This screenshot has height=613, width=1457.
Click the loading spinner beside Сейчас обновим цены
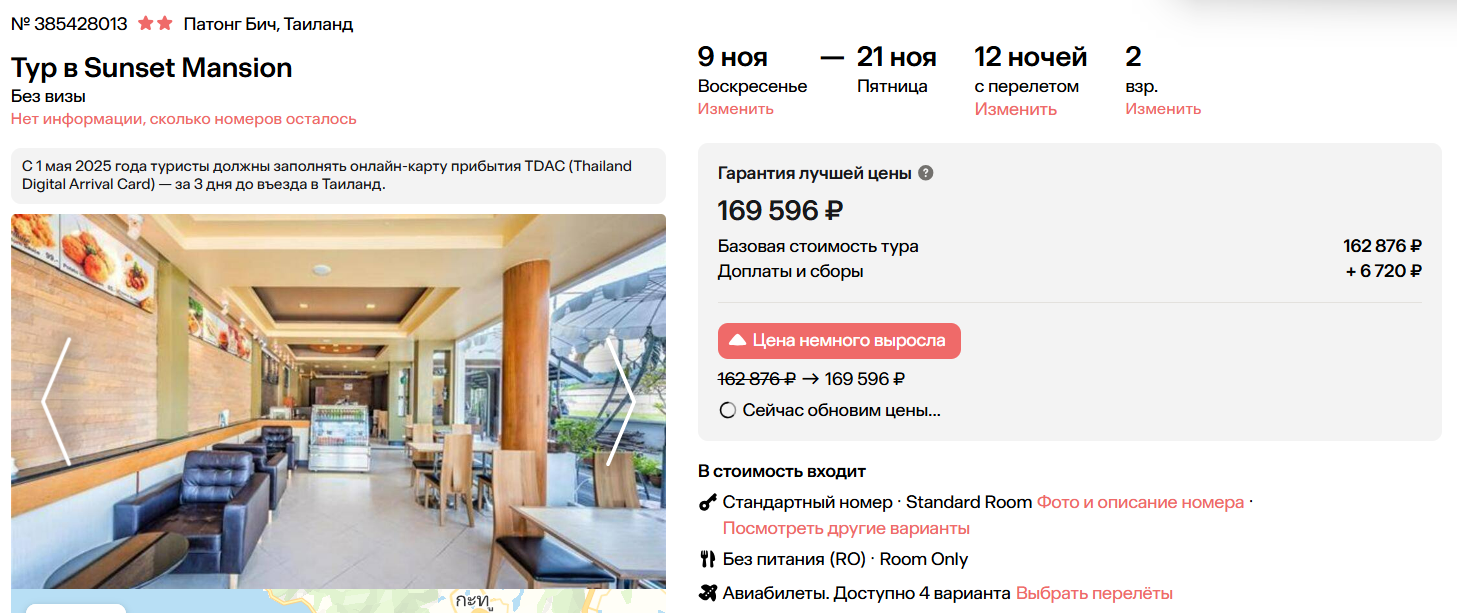pos(727,410)
